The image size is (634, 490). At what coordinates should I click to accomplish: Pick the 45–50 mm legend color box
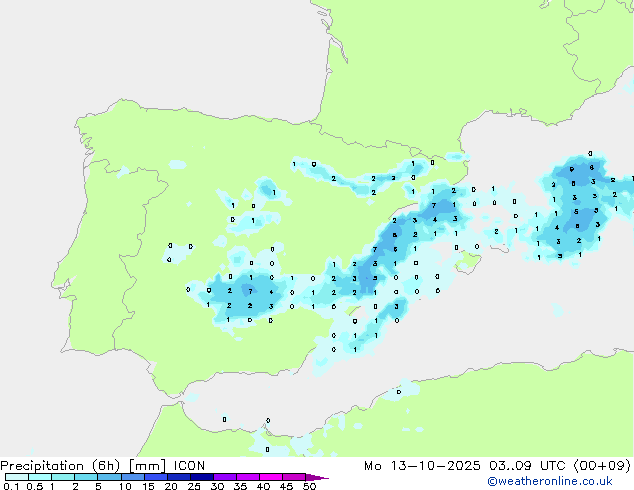coord(294,477)
